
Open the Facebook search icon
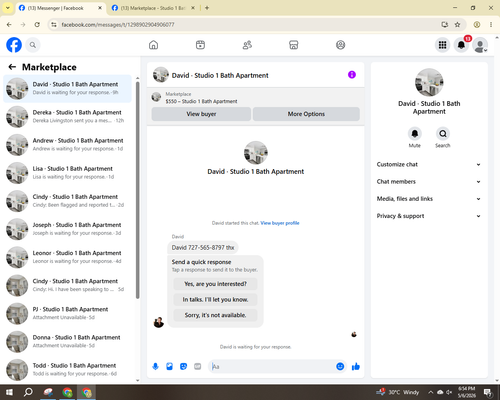click(33, 45)
